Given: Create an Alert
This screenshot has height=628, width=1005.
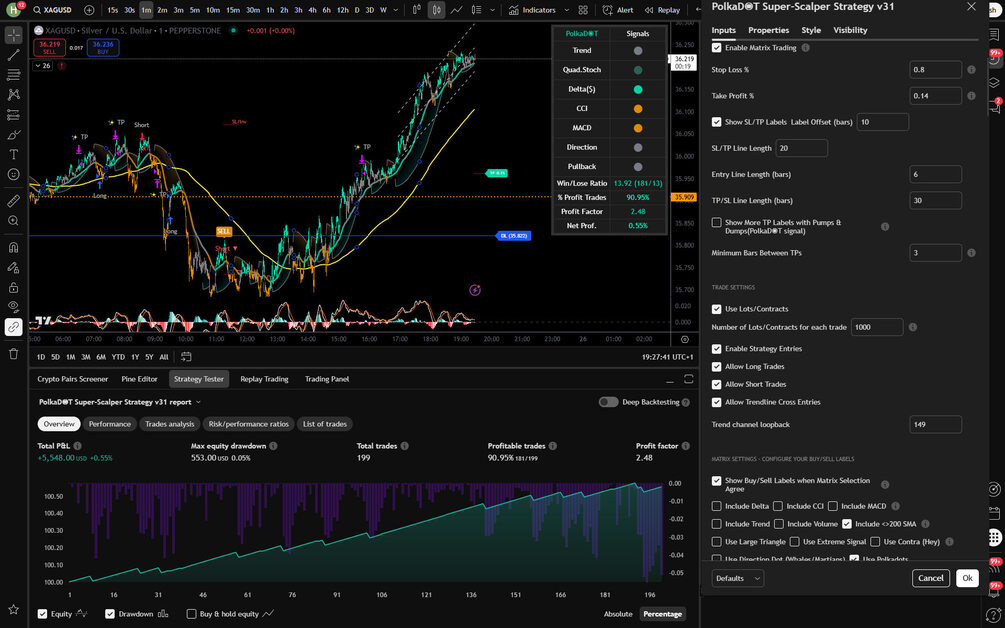Looking at the screenshot, I should (x=618, y=10).
